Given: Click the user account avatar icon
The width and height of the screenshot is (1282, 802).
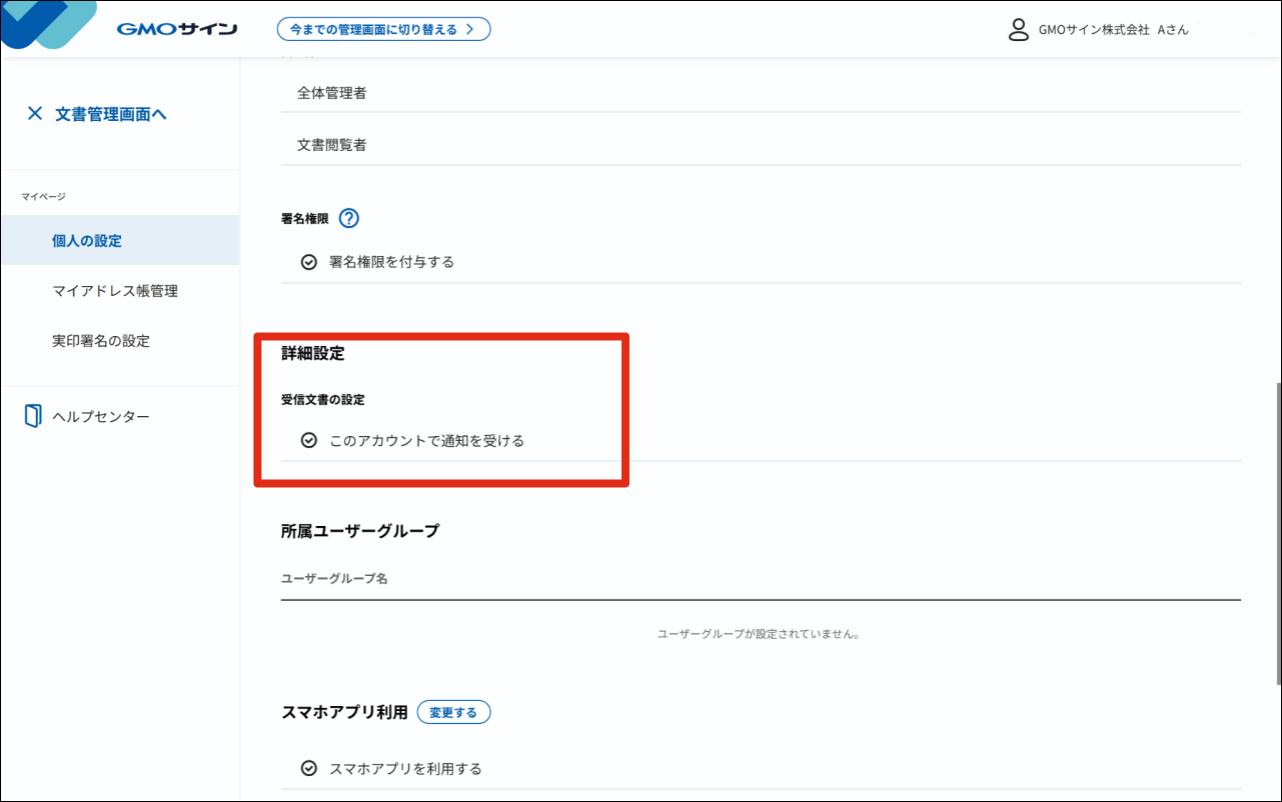Looking at the screenshot, I should [x=1018, y=29].
